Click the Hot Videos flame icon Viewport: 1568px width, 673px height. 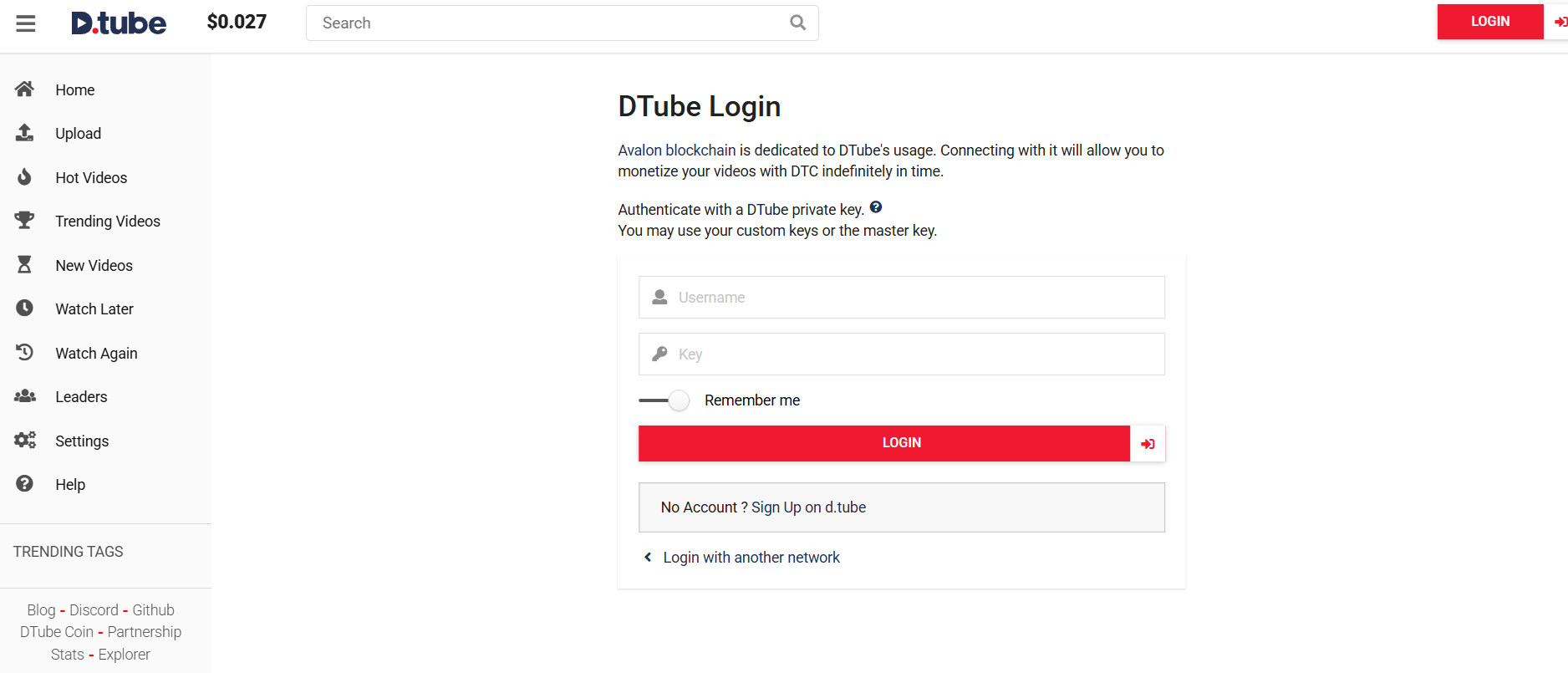click(x=24, y=176)
